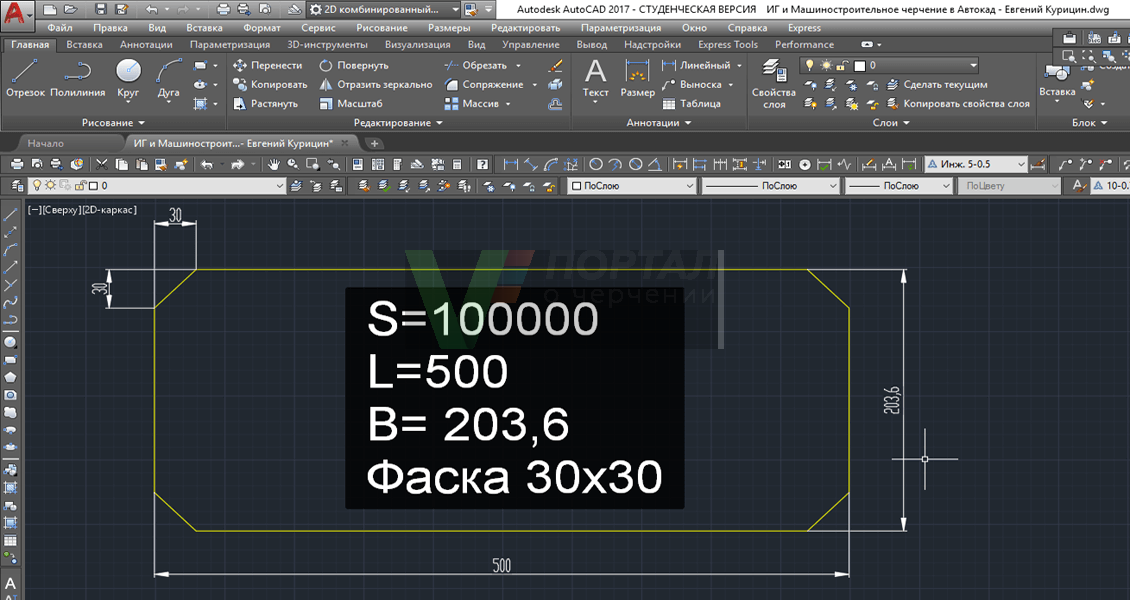Toggle layer 0 on/off lightbulb in ribbon
Image resolution: width=1130 pixels, height=600 pixels.
[810, 65]
